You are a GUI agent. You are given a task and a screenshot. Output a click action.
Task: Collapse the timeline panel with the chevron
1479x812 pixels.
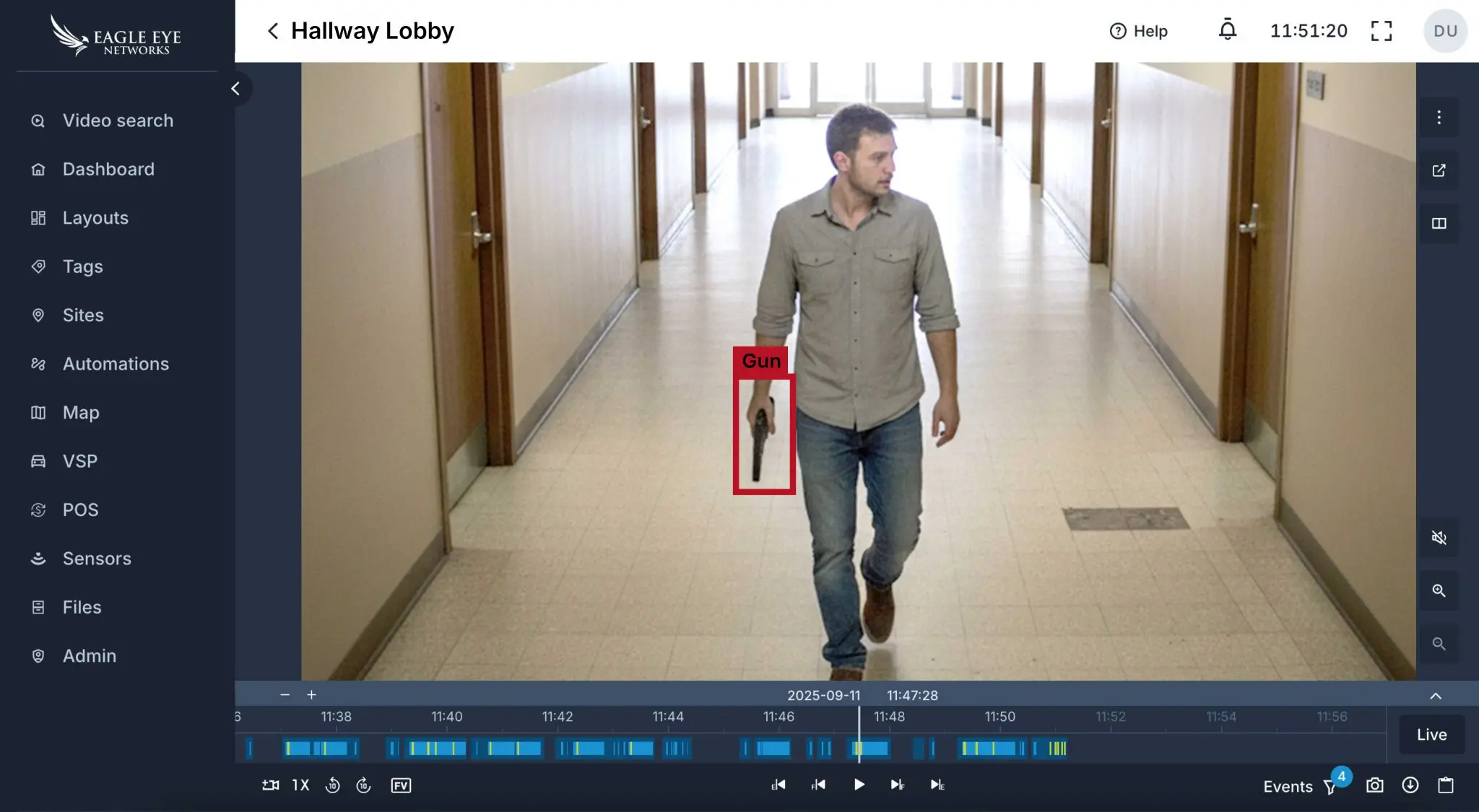pos(1434,695)
